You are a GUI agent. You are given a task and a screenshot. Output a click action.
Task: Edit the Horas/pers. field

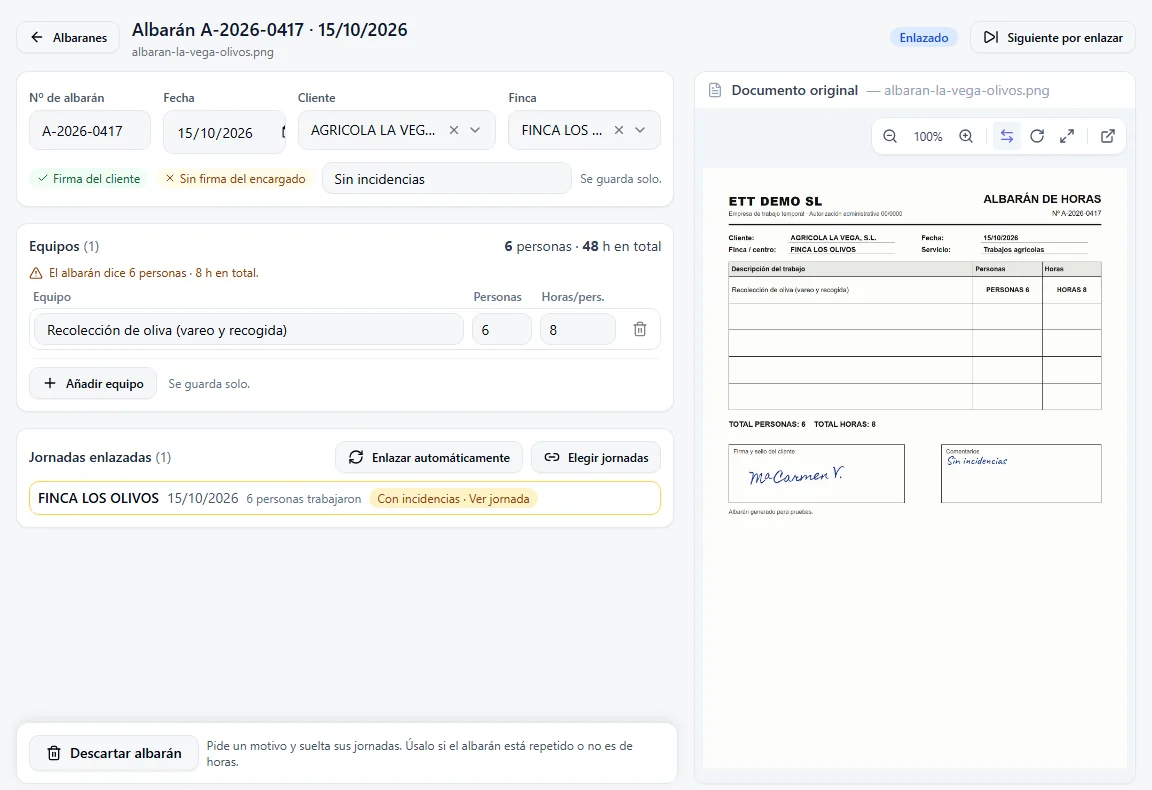(x=577, y=330)
